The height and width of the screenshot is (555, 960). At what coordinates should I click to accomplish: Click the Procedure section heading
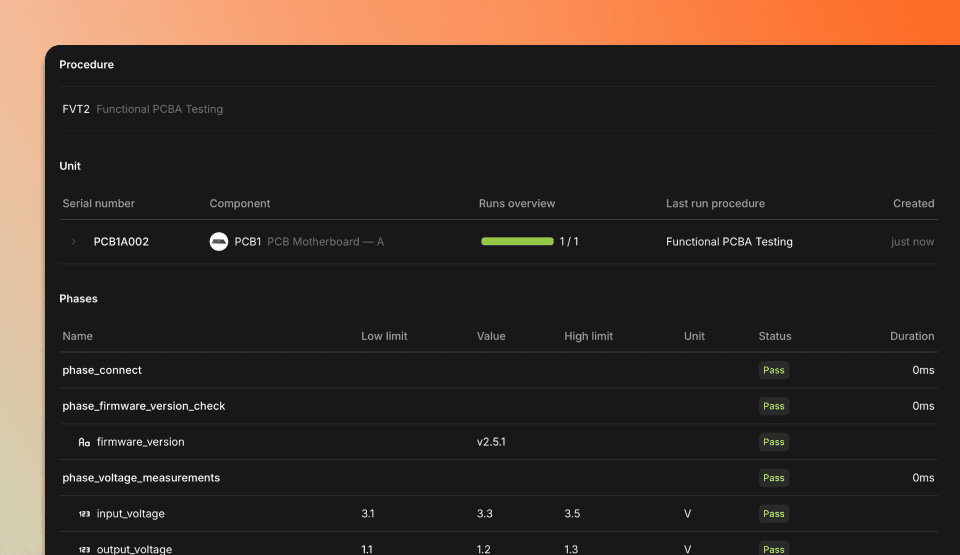click(x=87, y=64)
